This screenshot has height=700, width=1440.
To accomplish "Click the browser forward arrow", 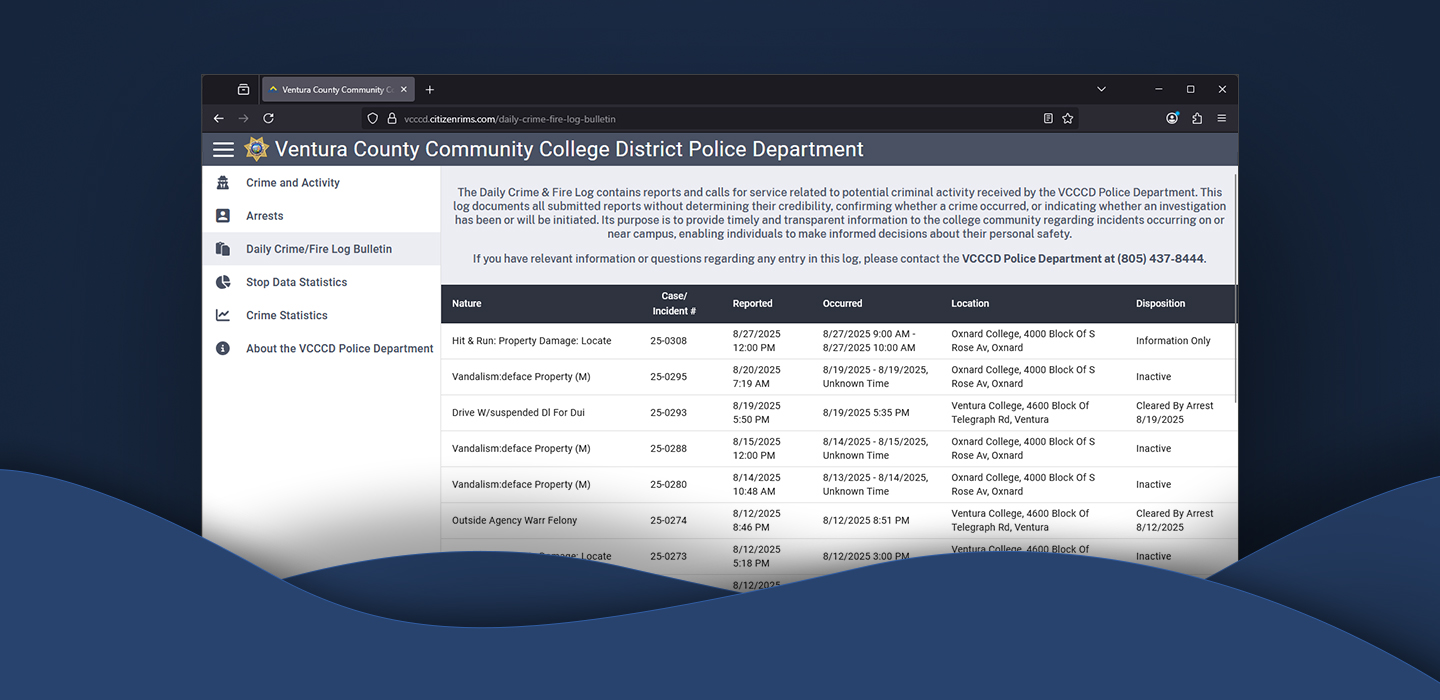I will point(243,118).
